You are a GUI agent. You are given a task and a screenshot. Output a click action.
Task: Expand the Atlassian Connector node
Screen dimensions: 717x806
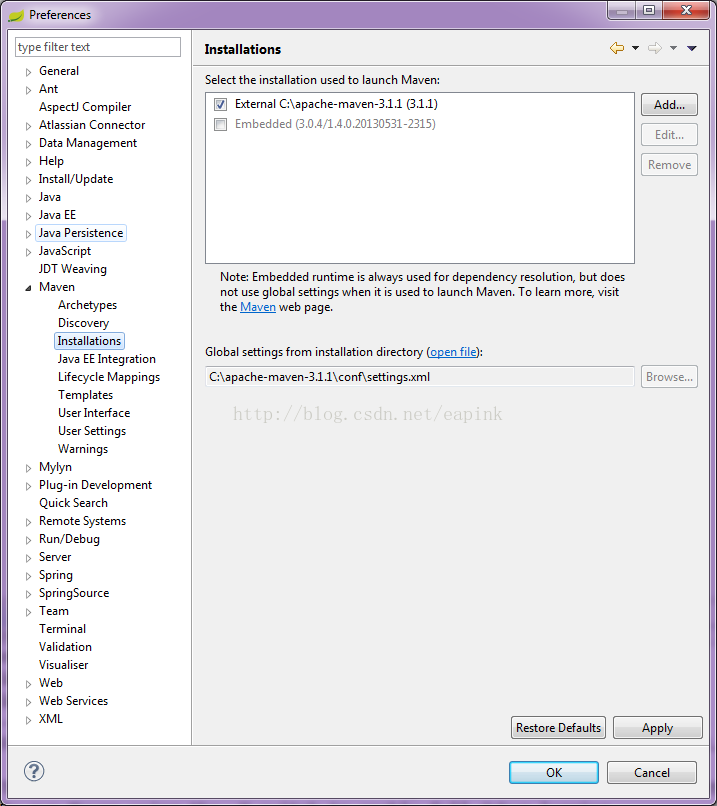coord(29,126)
